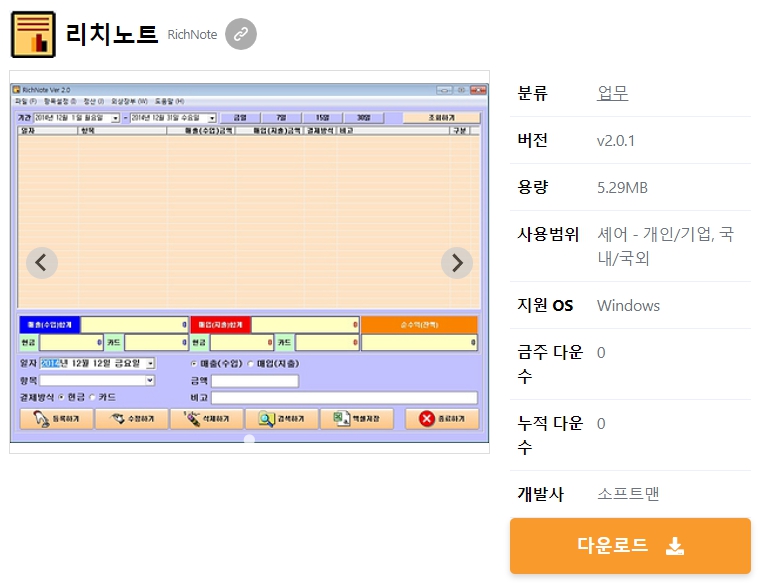Open the period start date dropdown
Image resolution: width=759 pixels, height=583 pixels.
115,118
